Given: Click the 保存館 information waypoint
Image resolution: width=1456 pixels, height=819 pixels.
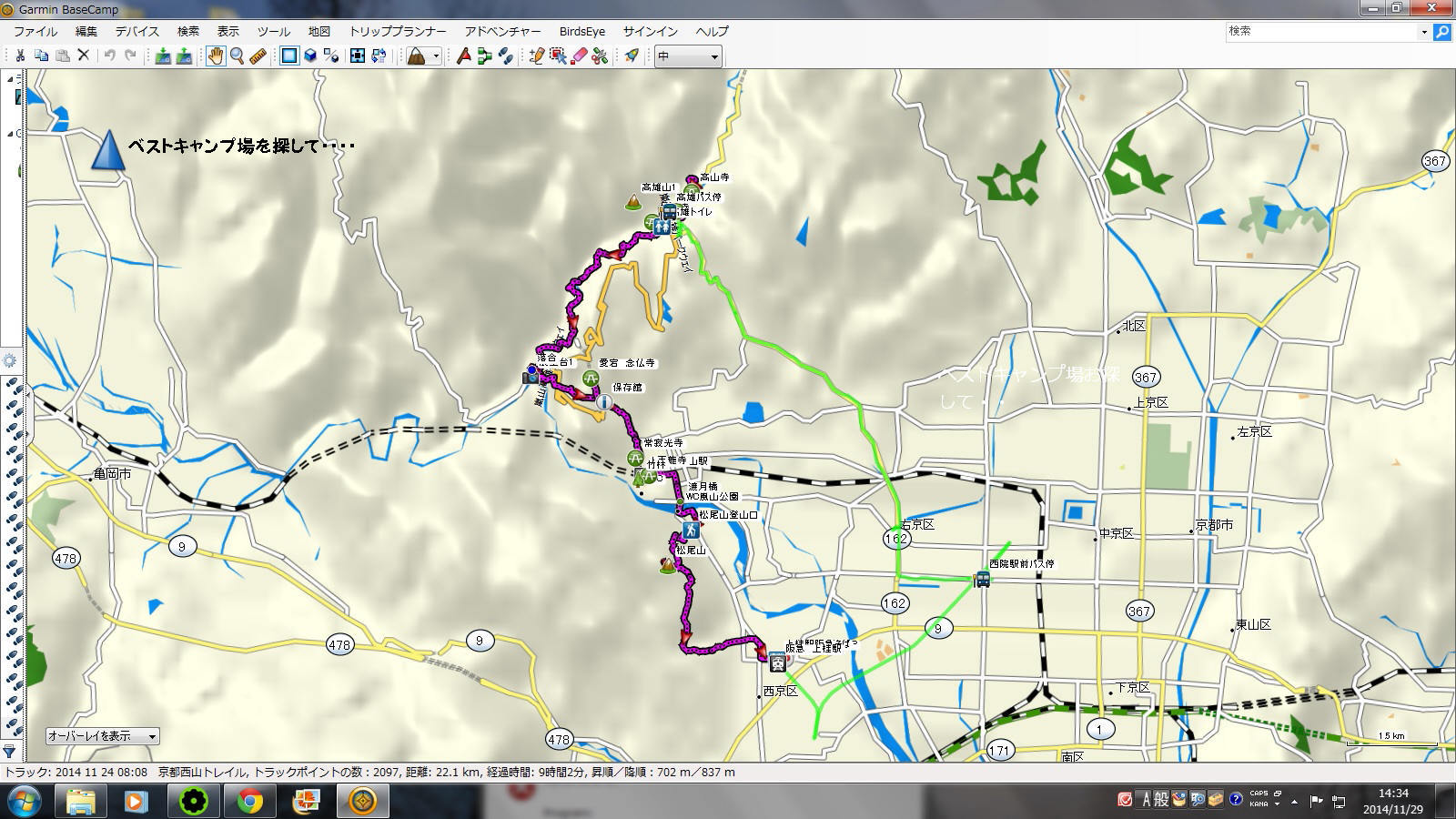Looking at the screenshot, I should (x=604, y=401).
